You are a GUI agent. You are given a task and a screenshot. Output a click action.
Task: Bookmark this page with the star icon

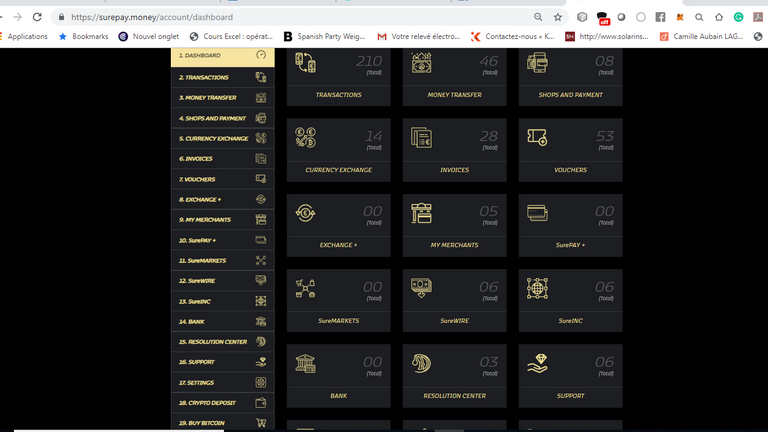click(557, 17)
